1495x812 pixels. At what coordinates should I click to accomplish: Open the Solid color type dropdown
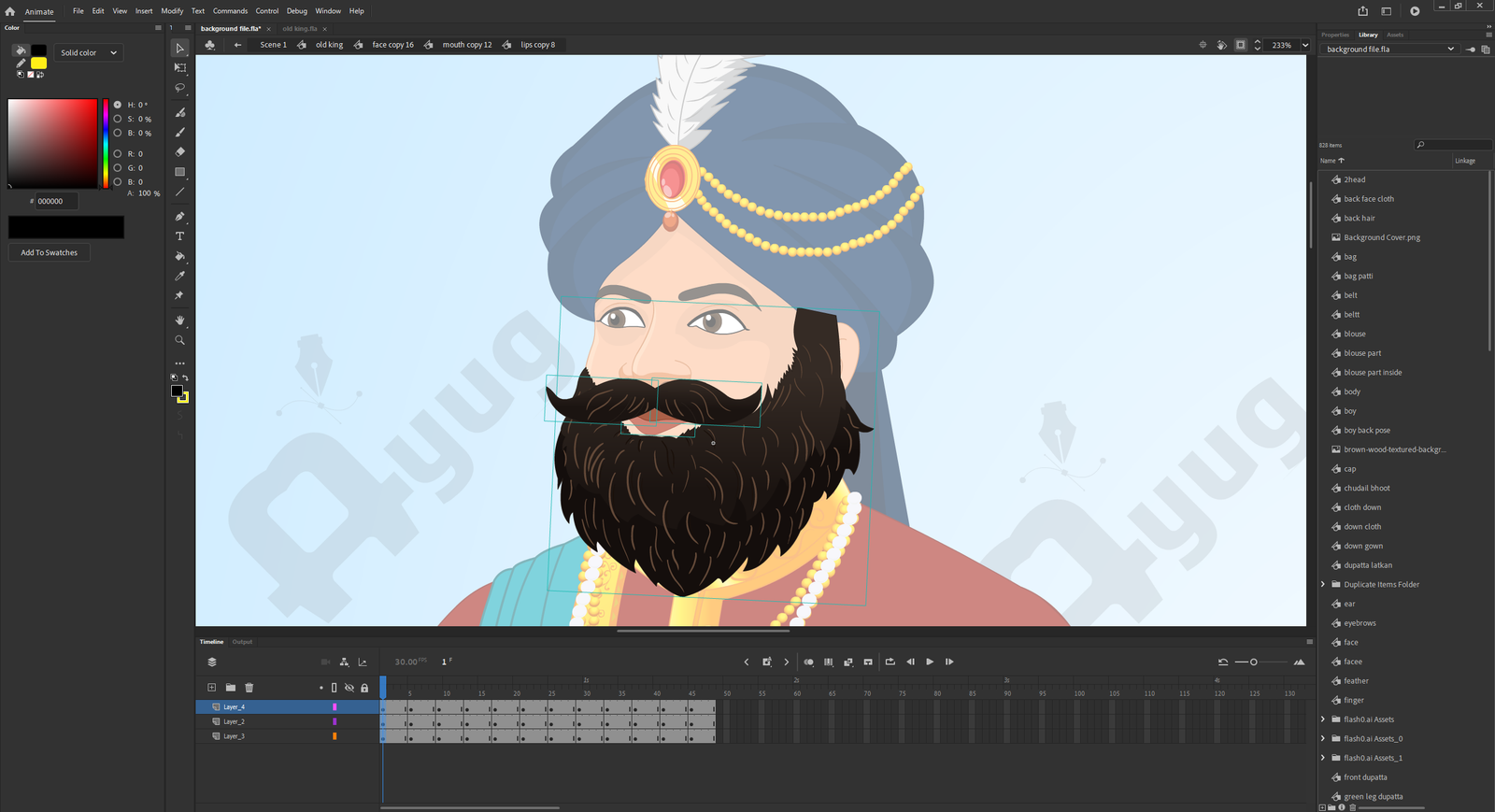(89, 52)
